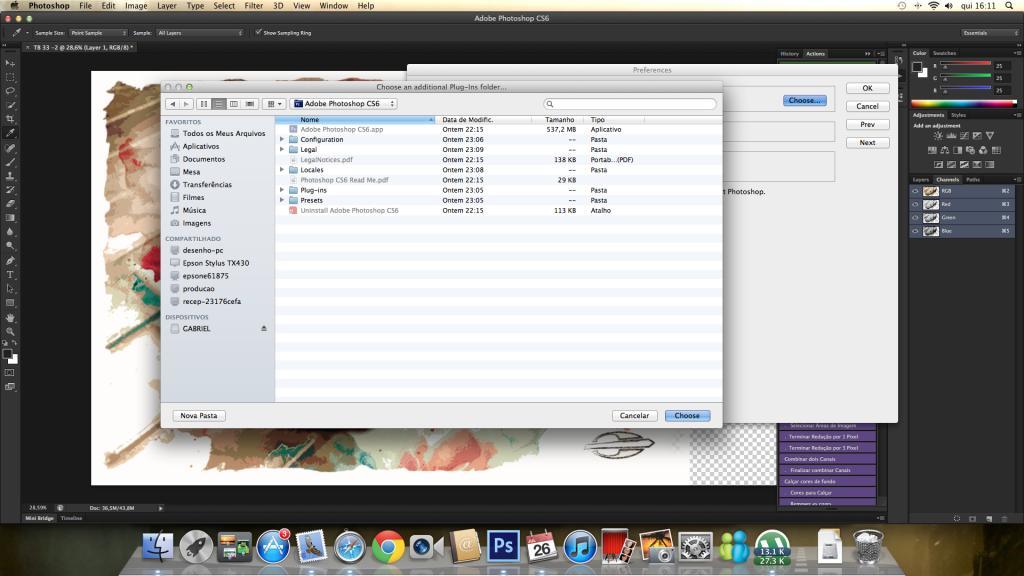Add a Channel Mixer adjustment
1024x576 pixels.
pos(983,150)
